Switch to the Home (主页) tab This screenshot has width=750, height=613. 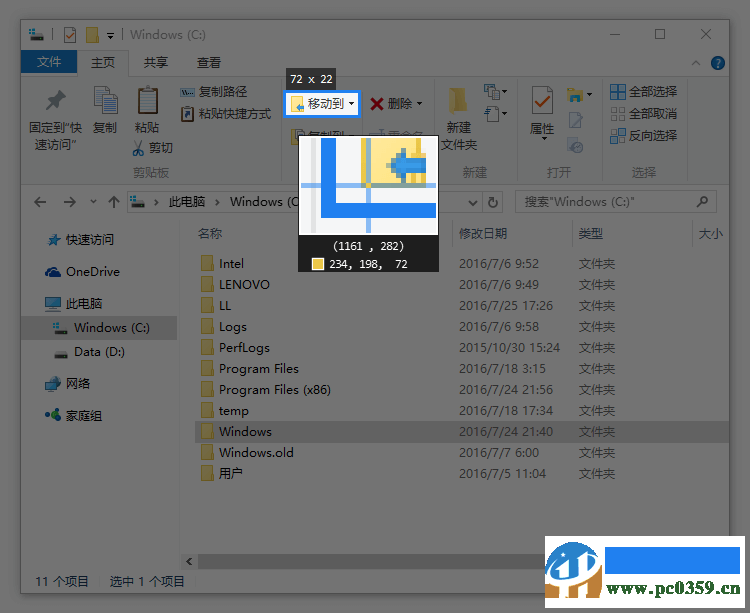coord(103,63)
